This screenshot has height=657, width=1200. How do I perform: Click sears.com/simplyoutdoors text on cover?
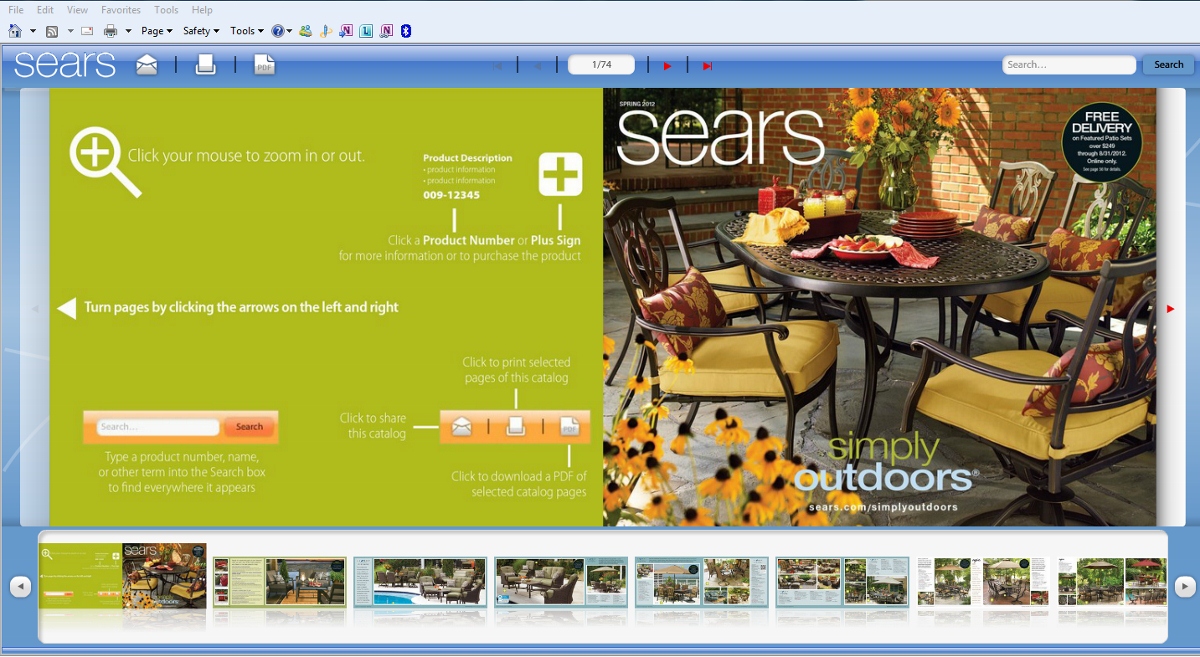883,508
